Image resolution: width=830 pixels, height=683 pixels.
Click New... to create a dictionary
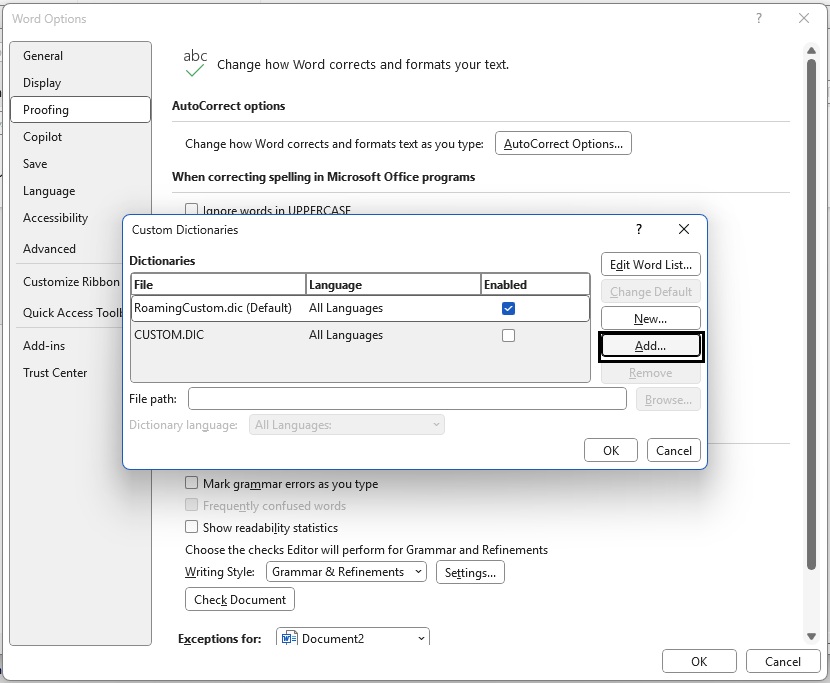coord(650,319)
